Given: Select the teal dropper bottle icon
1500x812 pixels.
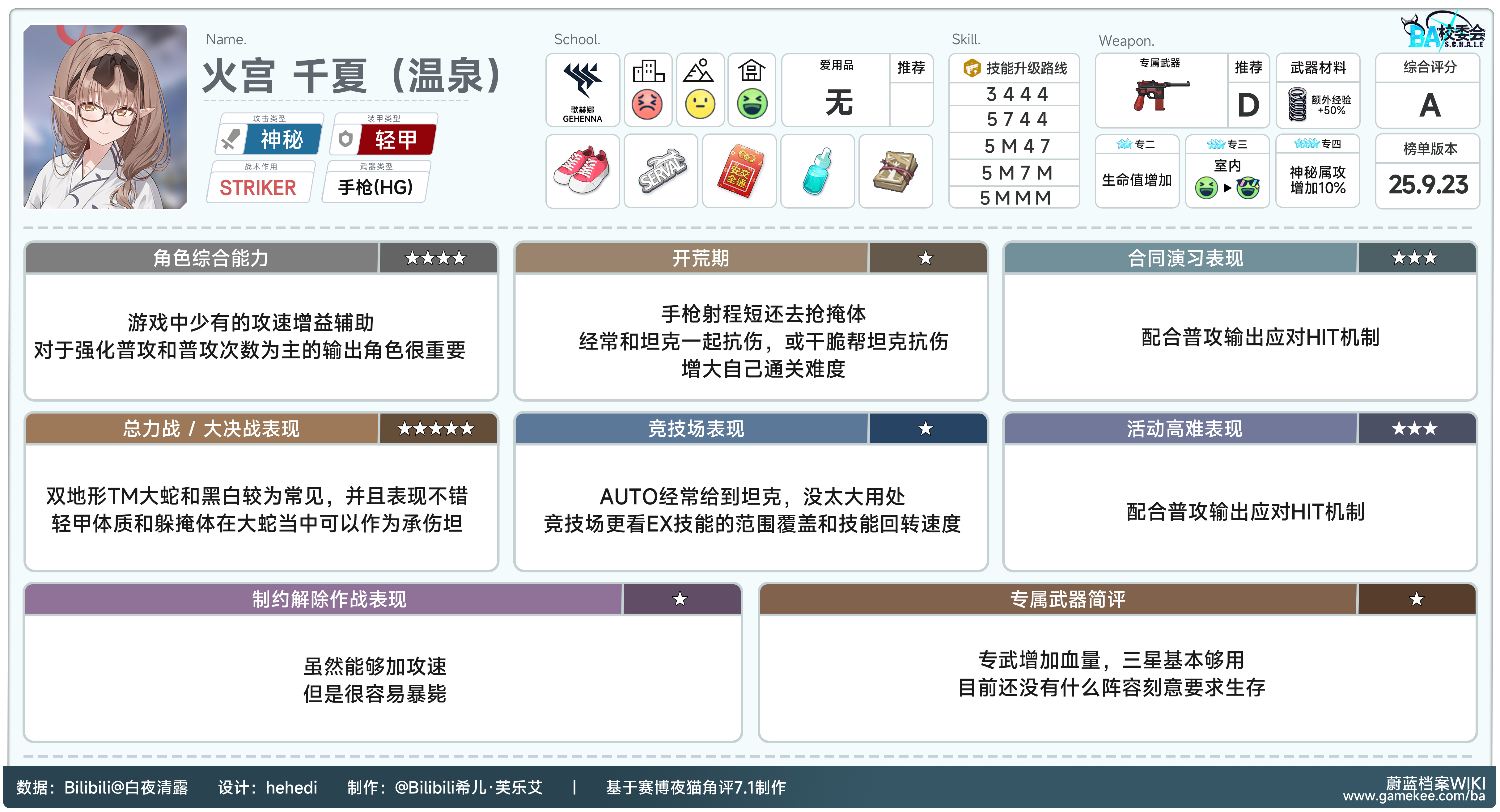Looking at the screenshot, I should pyautogui.click(x=817, y=171).
